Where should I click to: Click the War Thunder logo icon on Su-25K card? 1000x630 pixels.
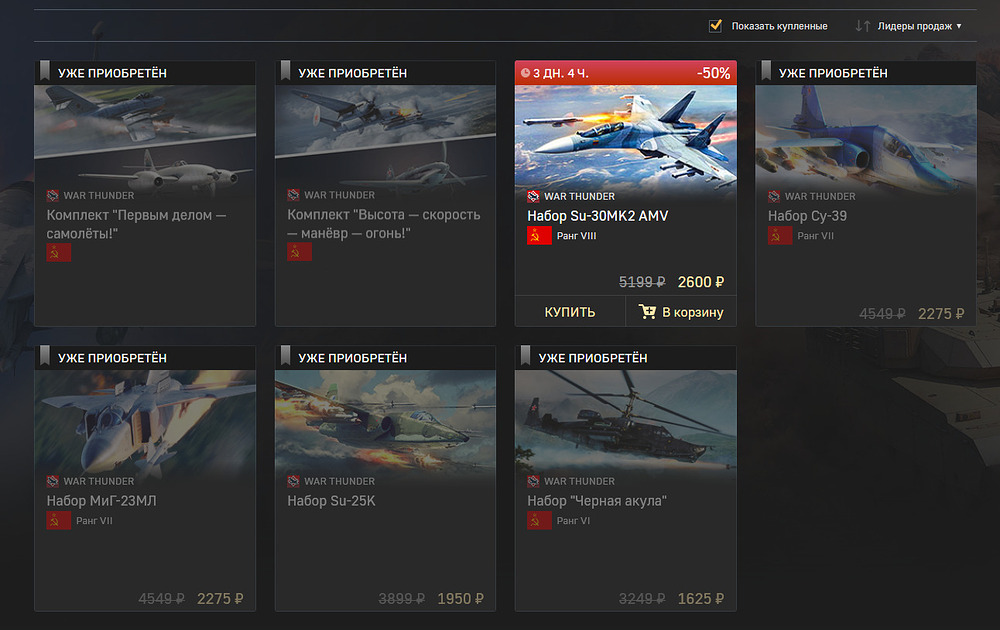293,481
